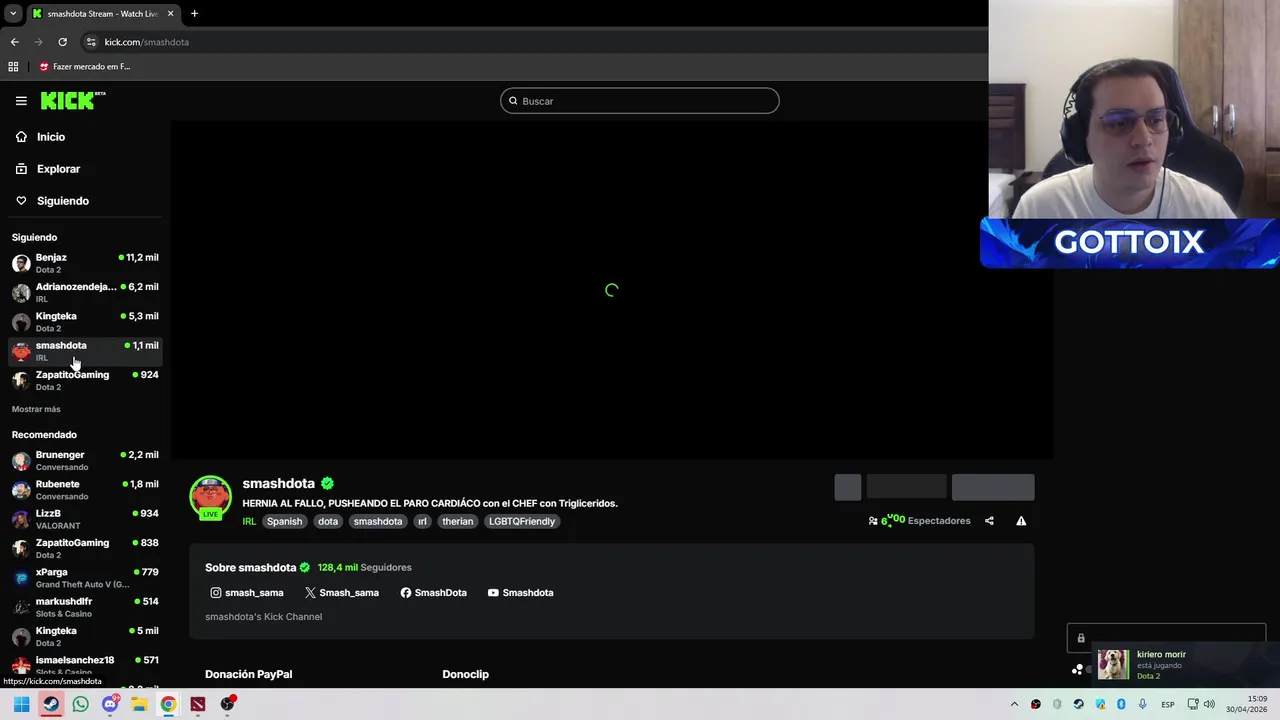Image resolution: width=1280 pixels, height=720 pixels.
Task: Click the report warning triangle icon
Action: point(1021,521)
